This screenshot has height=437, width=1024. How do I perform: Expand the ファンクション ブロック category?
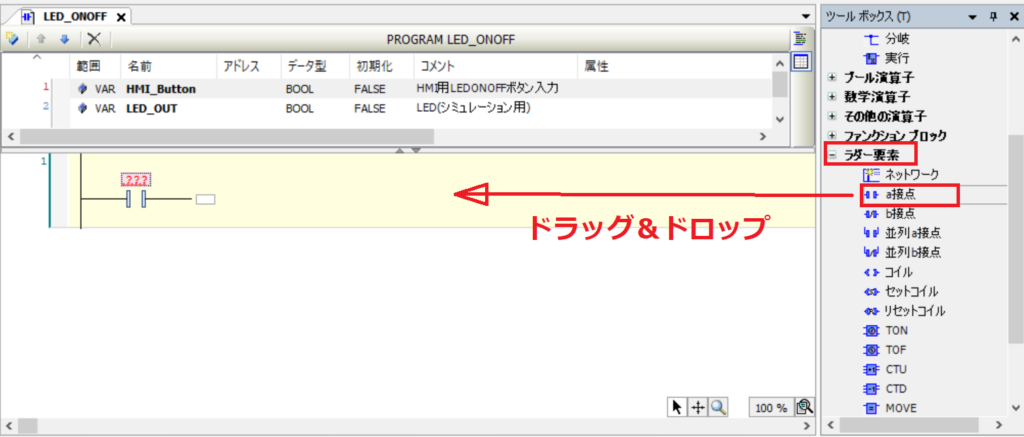(833, 135)
